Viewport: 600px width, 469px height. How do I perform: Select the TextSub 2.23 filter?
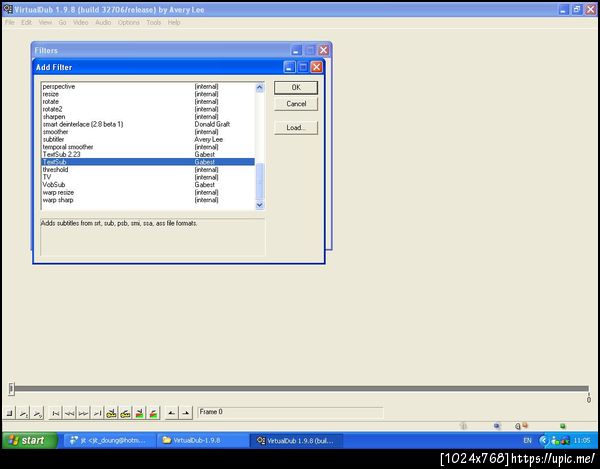click(x=148, y=155)
